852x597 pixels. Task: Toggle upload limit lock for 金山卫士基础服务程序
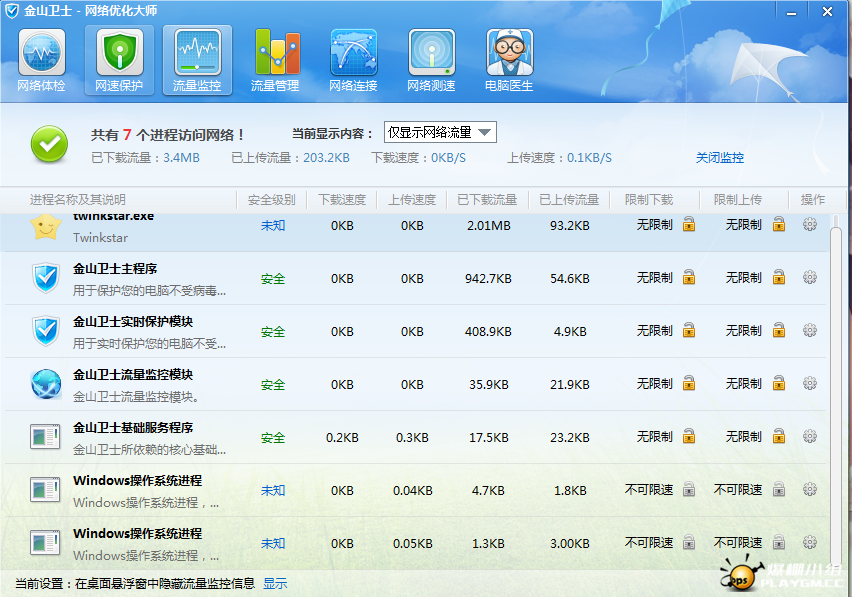pos(778,437)
